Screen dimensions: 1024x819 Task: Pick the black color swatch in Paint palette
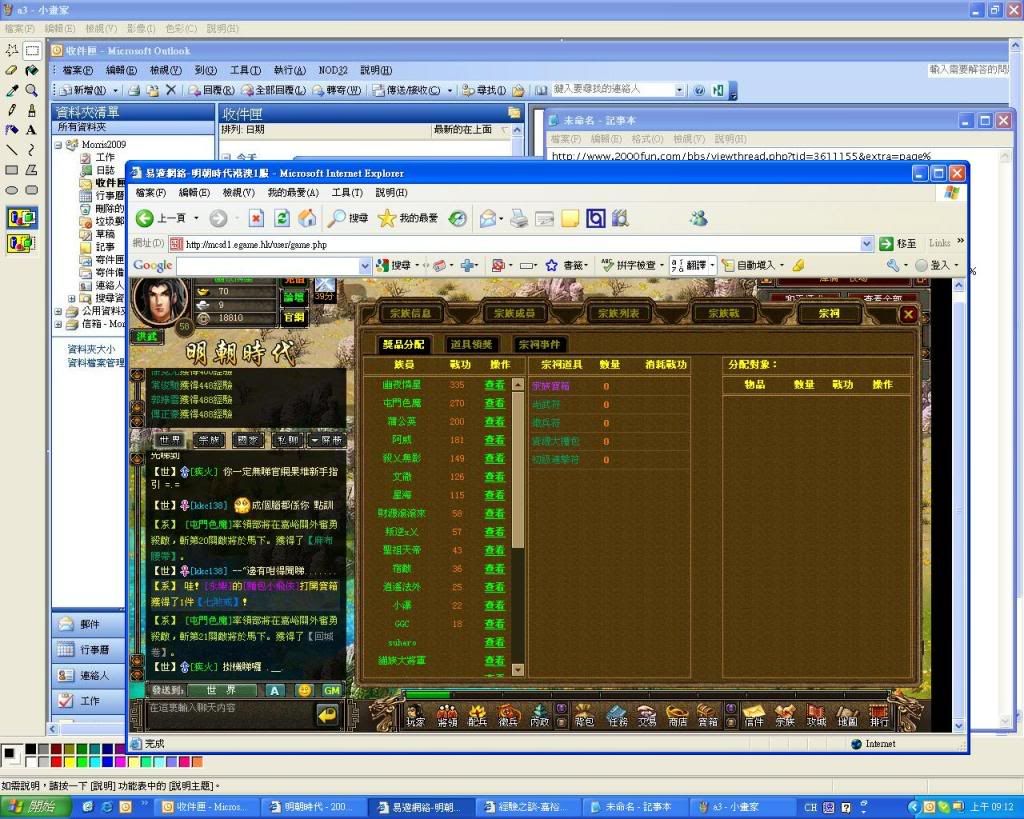pyautogui.click(x=31, y=749)
